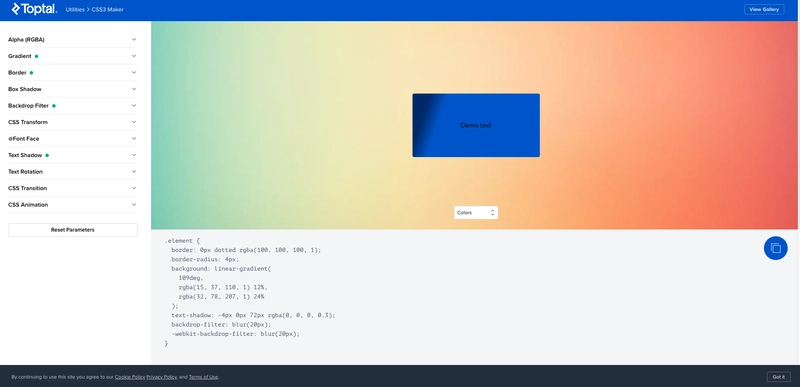The height and width of the screenshot is (387, 800).
Task: Open View Gallery
Action: [764, 9]
